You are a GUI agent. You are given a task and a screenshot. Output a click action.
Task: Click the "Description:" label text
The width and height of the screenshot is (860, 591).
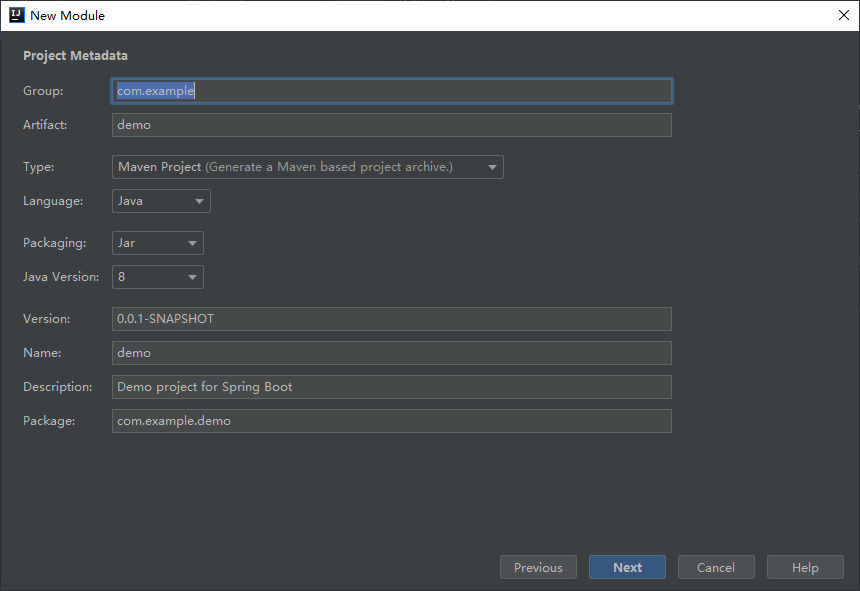tap(57, 387)
